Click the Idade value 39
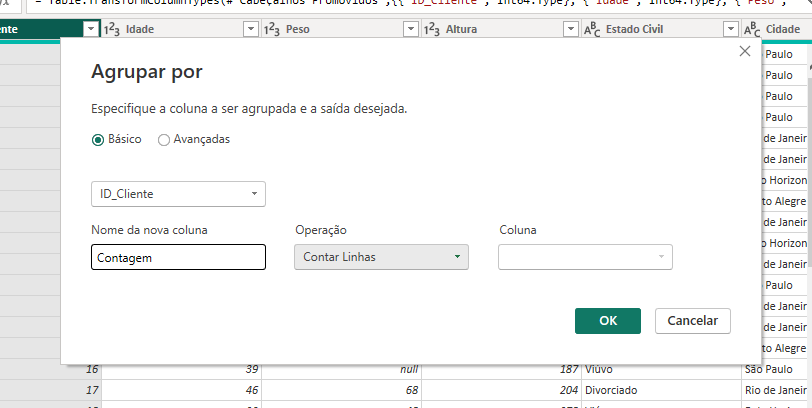The height and width of the screenshot is (408, 812). click(x=252, y=370)
